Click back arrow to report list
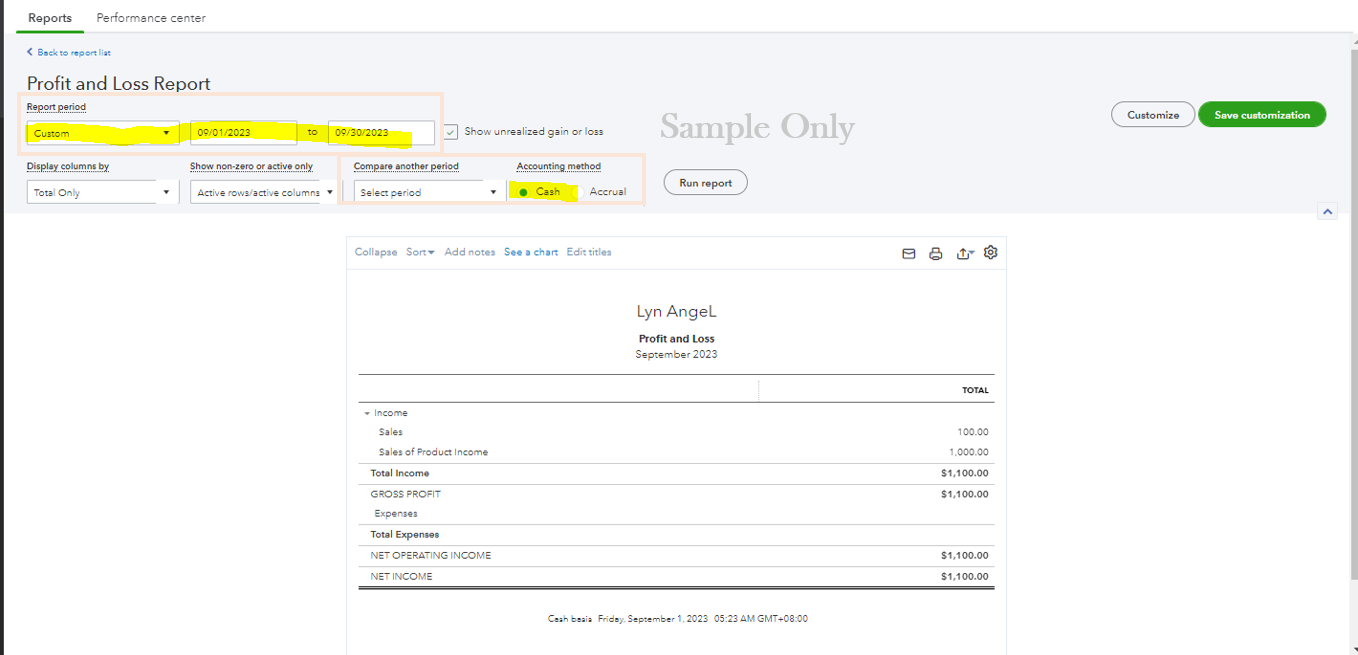 [30, 52]
